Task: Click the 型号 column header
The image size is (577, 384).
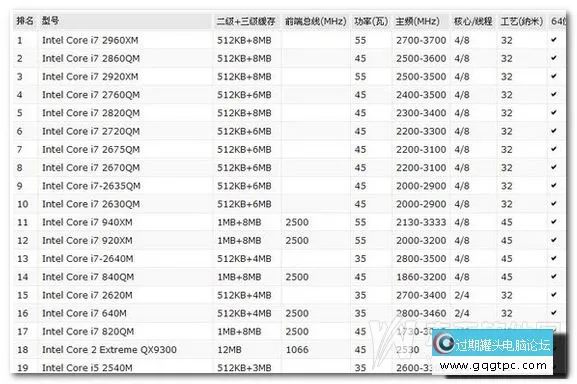Action: tap(50, 21)
